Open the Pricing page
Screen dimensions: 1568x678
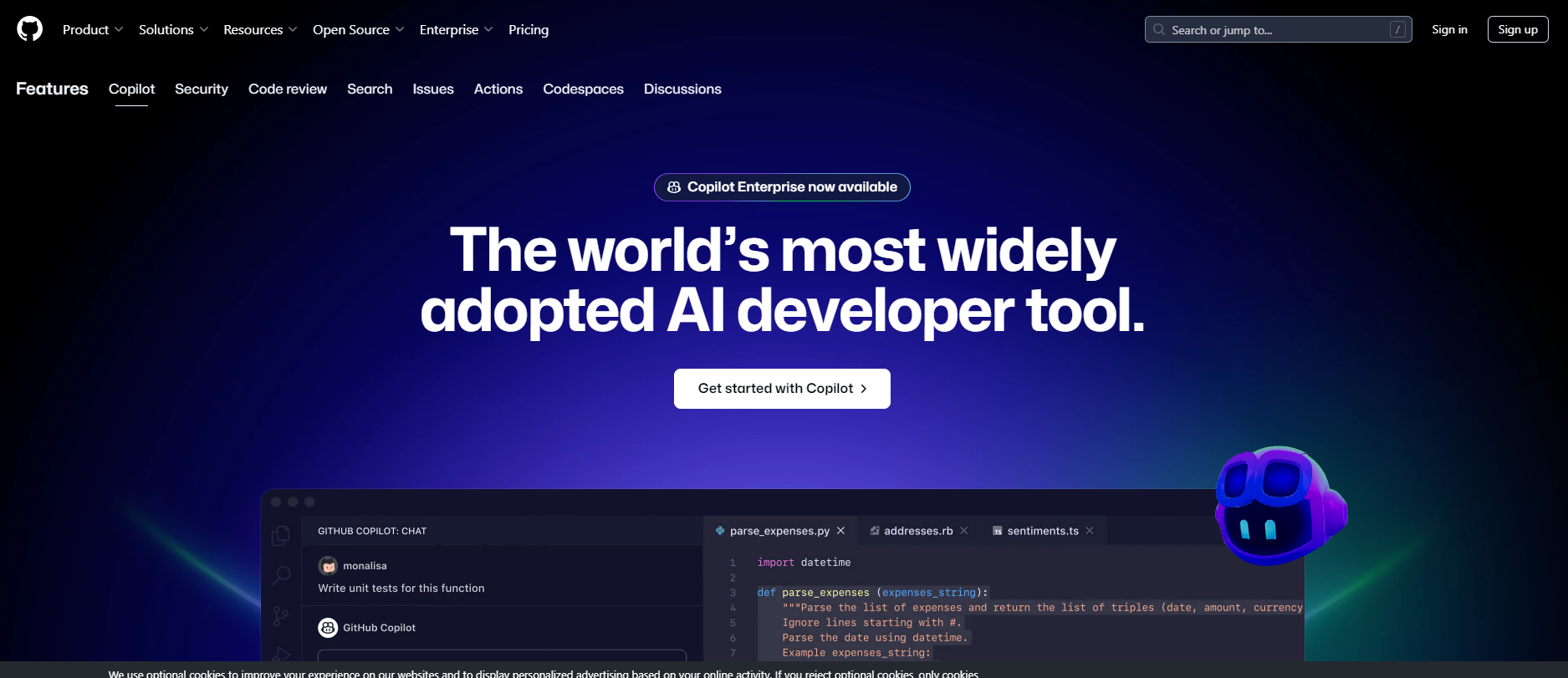529,29
